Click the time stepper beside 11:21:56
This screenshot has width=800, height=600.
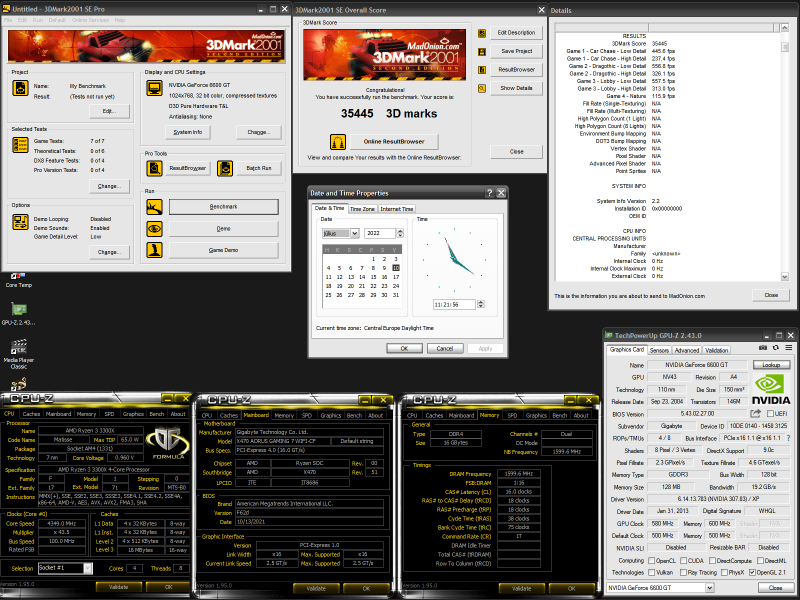pos(481,304)
